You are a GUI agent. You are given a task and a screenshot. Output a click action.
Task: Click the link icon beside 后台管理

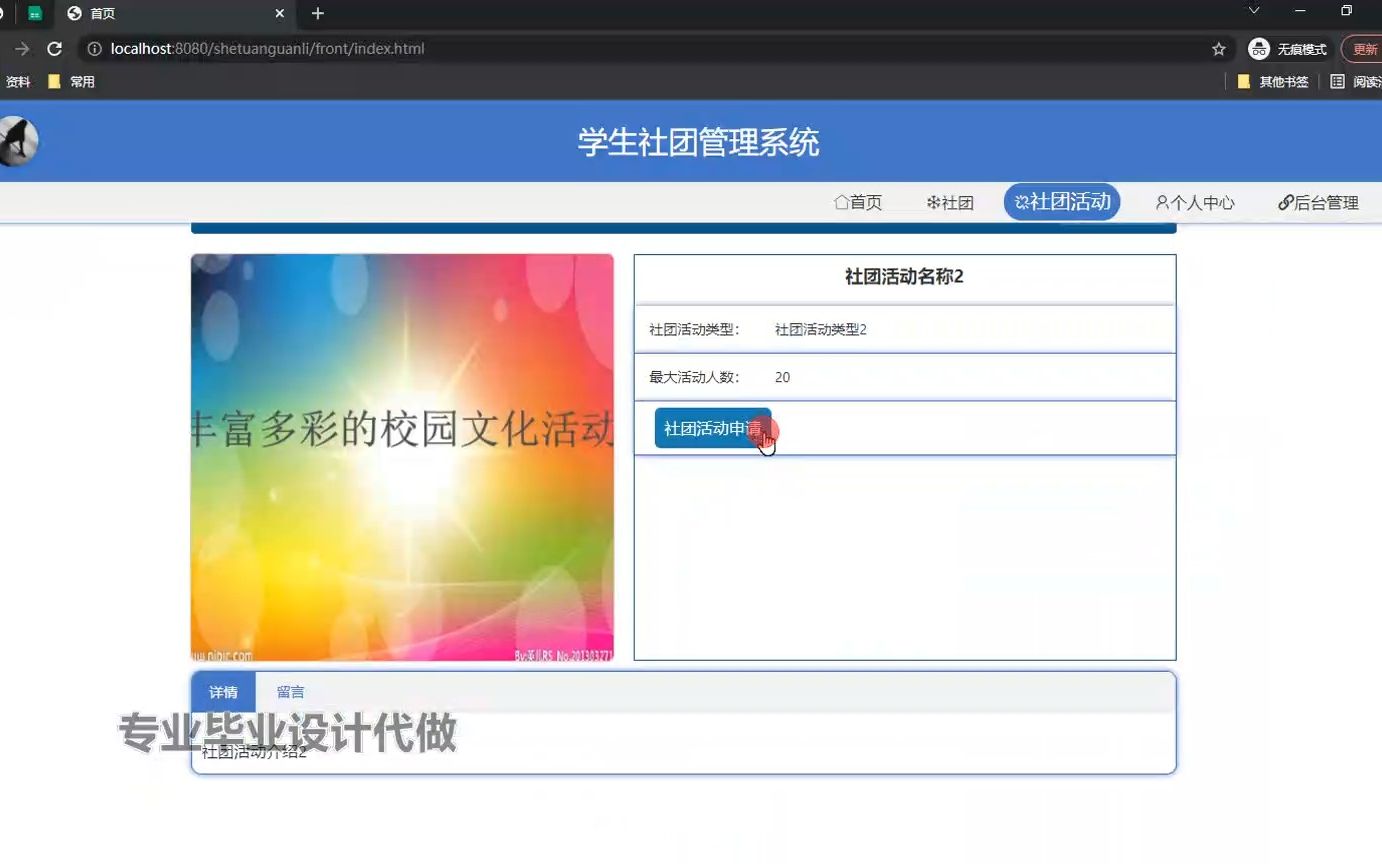1287,202
